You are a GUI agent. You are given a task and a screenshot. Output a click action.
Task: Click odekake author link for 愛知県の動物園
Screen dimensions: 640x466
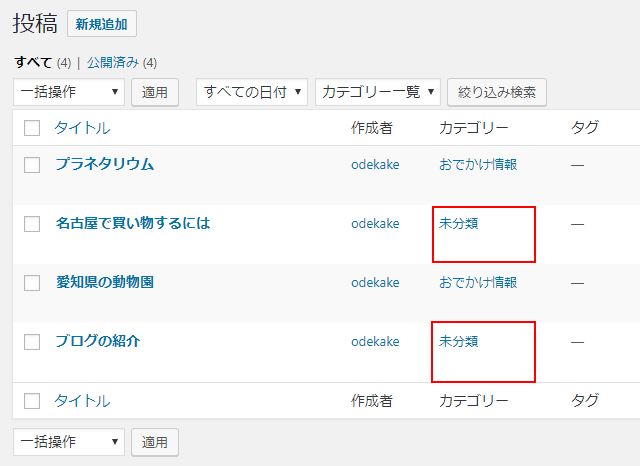point(375,282)
